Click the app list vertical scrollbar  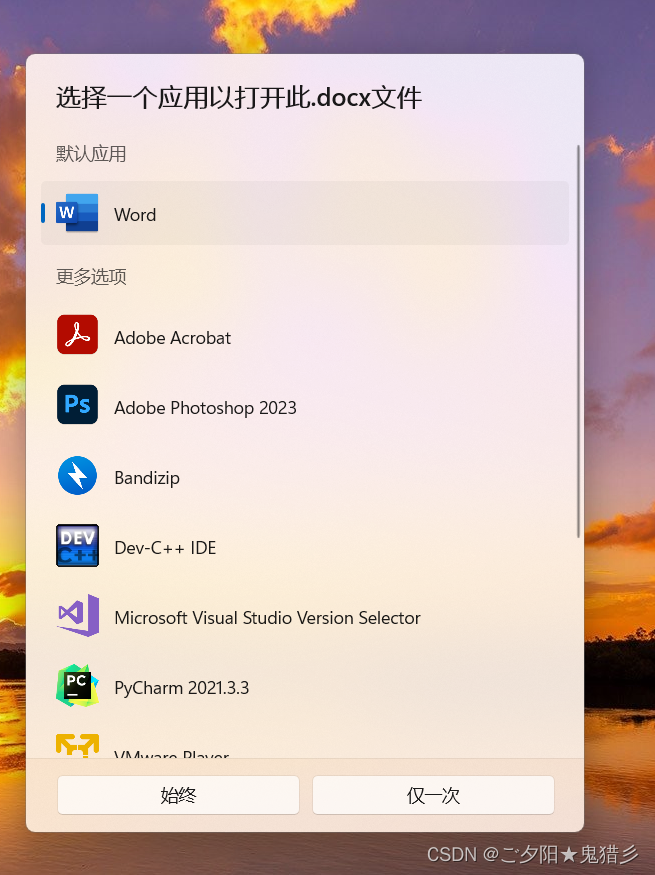point(579,342)
